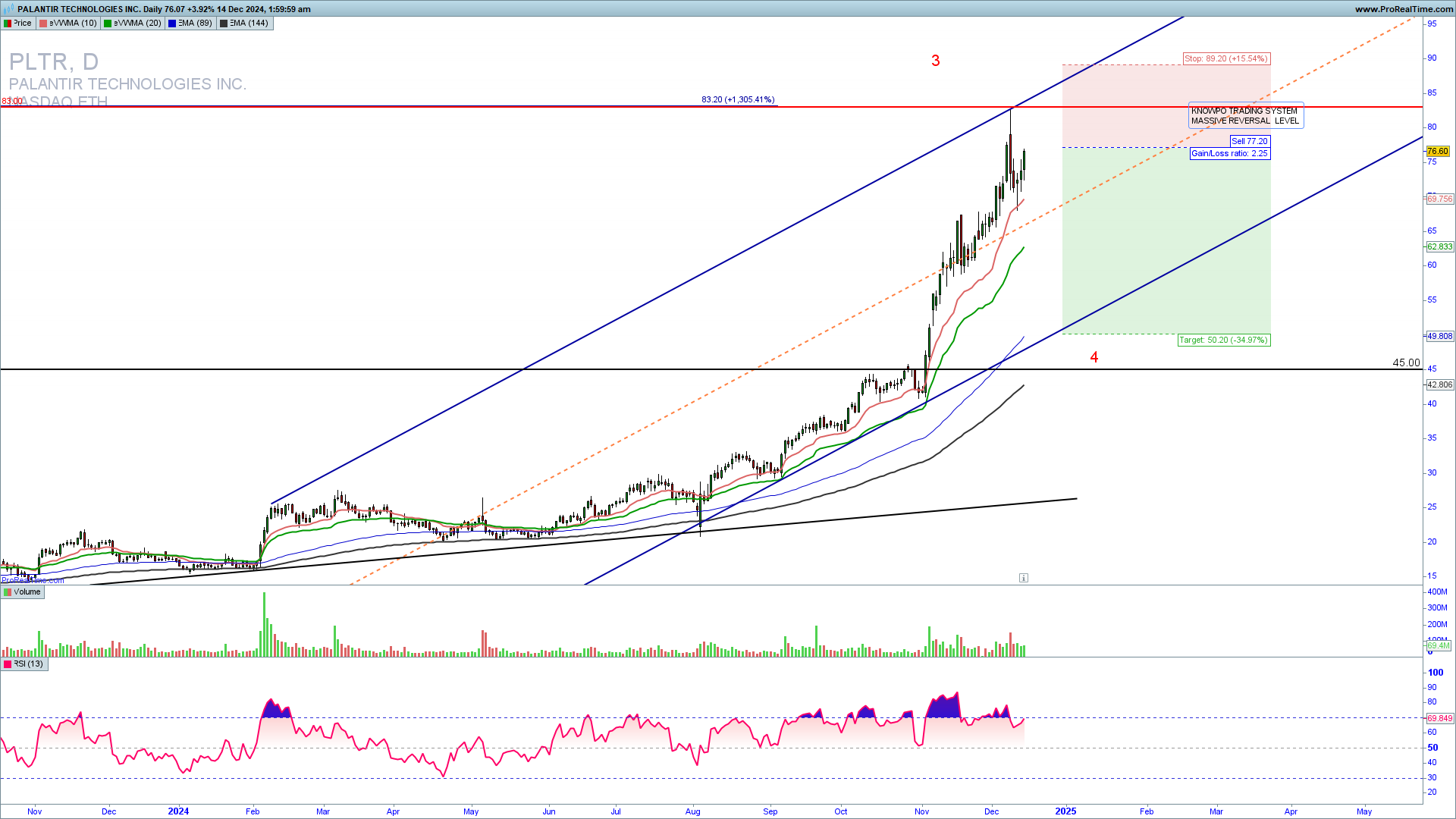Click the 69.849 RSI value tag
This screenshot has width=1456, height=819.
pos(1439,718)
